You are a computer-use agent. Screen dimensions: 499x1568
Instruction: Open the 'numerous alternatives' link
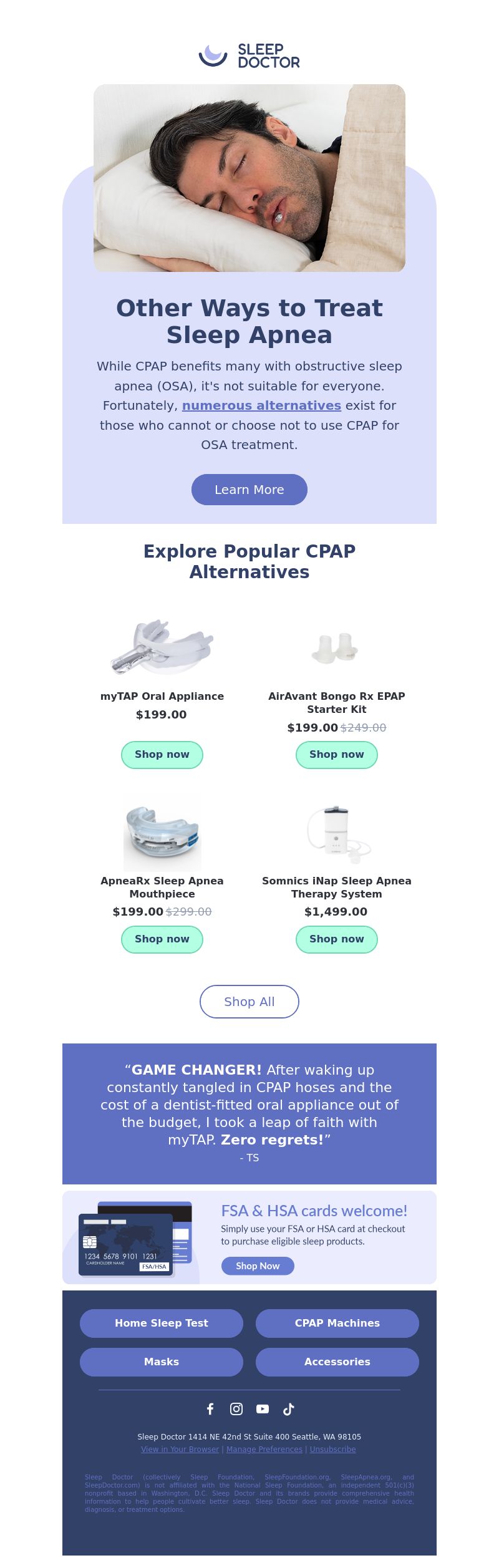(261, 405)
